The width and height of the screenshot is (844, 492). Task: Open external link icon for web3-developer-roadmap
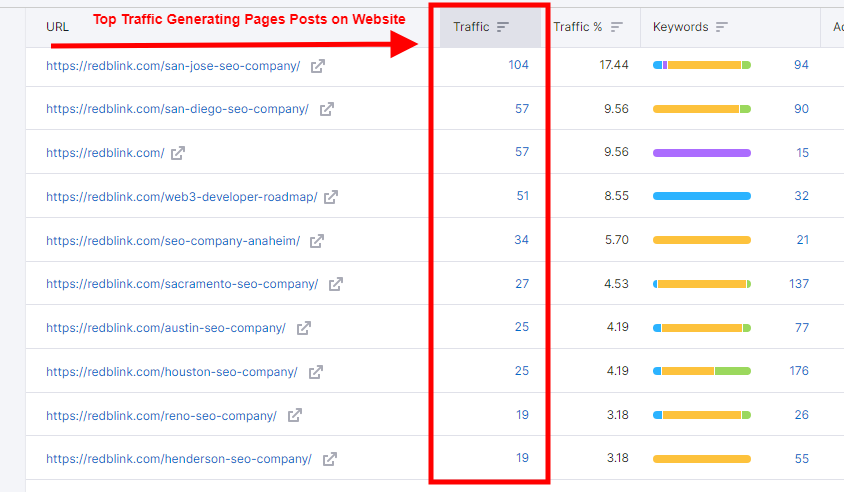(331, 197)
